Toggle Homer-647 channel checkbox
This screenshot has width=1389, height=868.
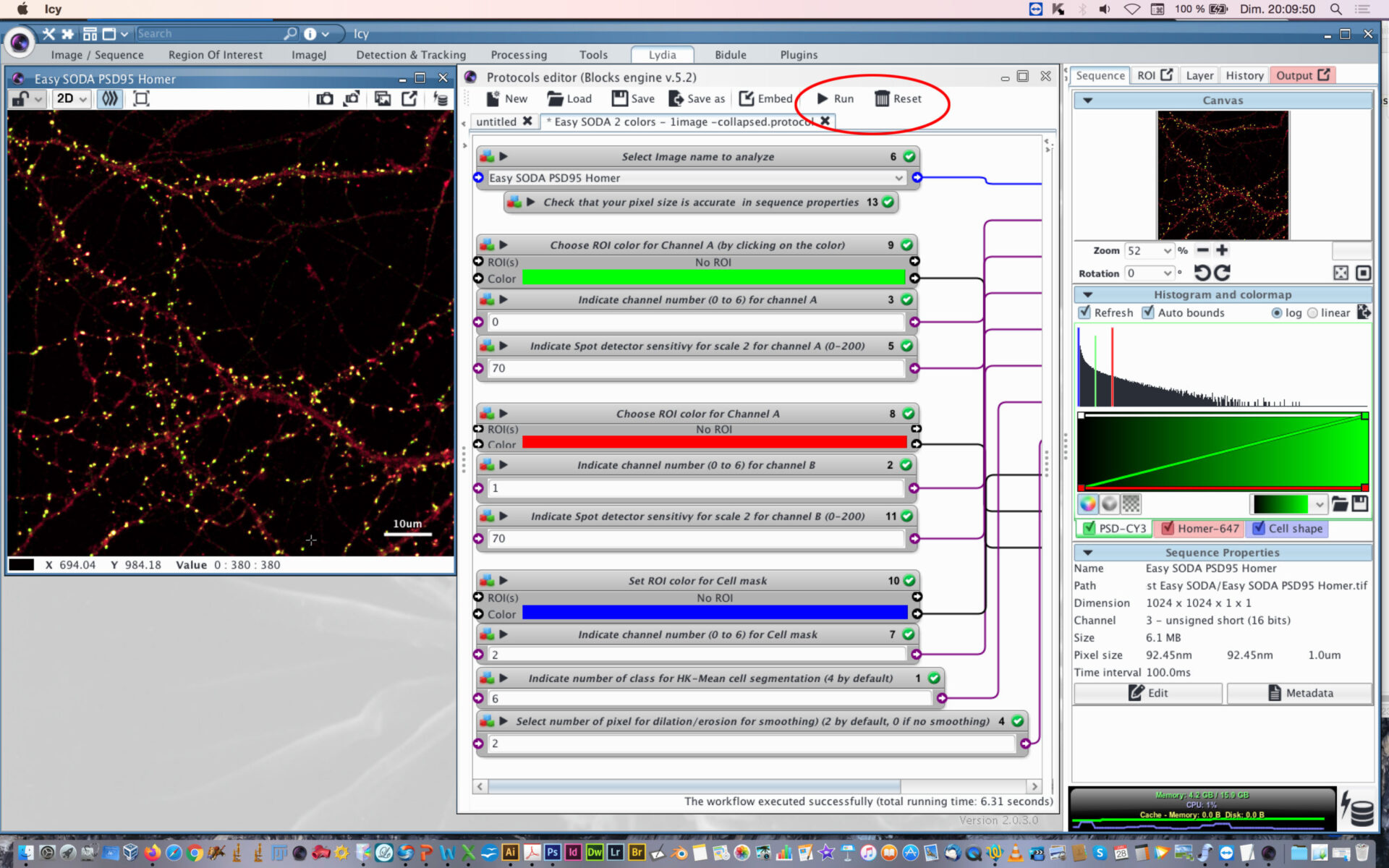tap(1168, 528)
